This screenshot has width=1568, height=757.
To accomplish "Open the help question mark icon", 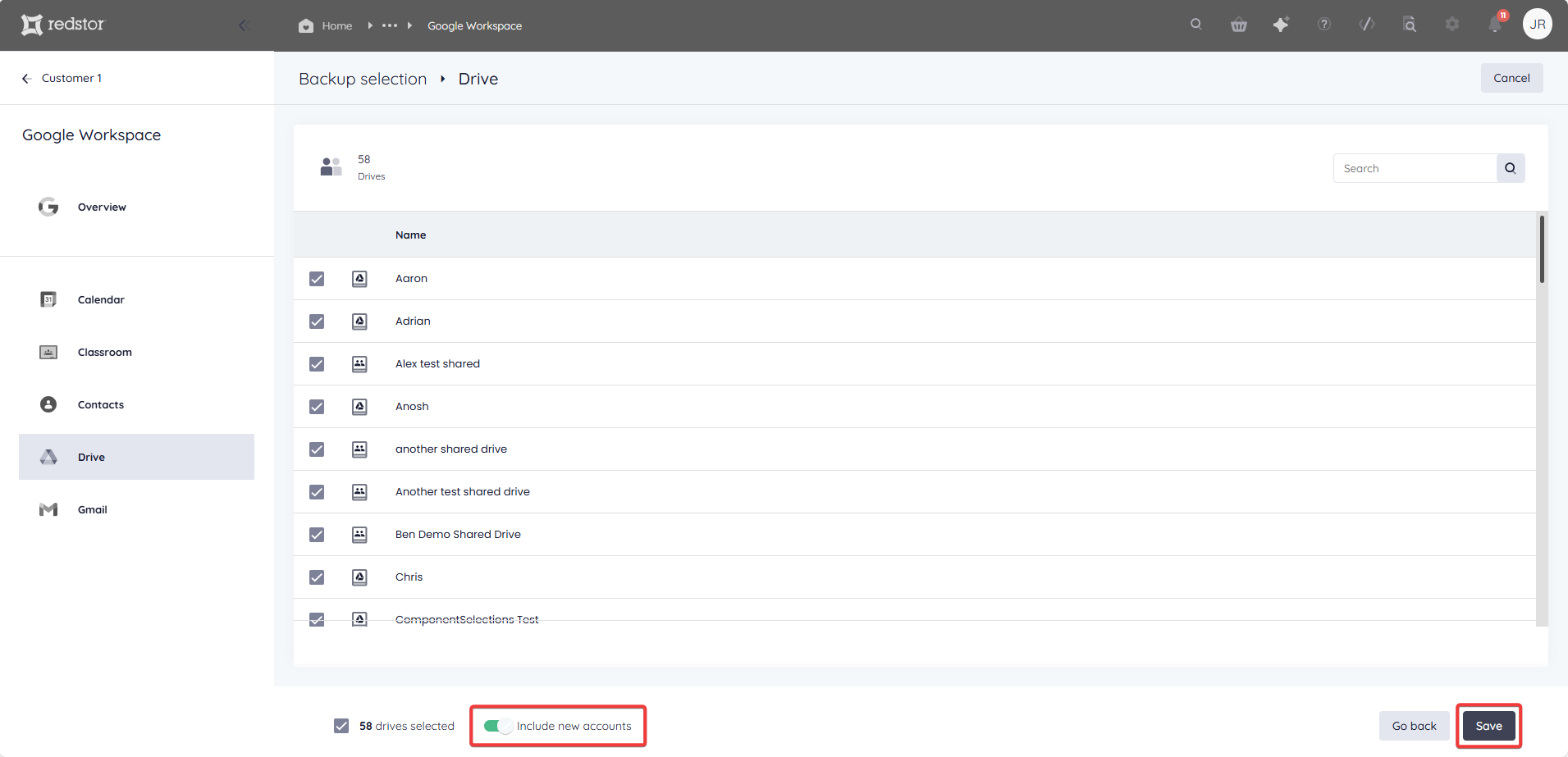I will [1324, 25].
